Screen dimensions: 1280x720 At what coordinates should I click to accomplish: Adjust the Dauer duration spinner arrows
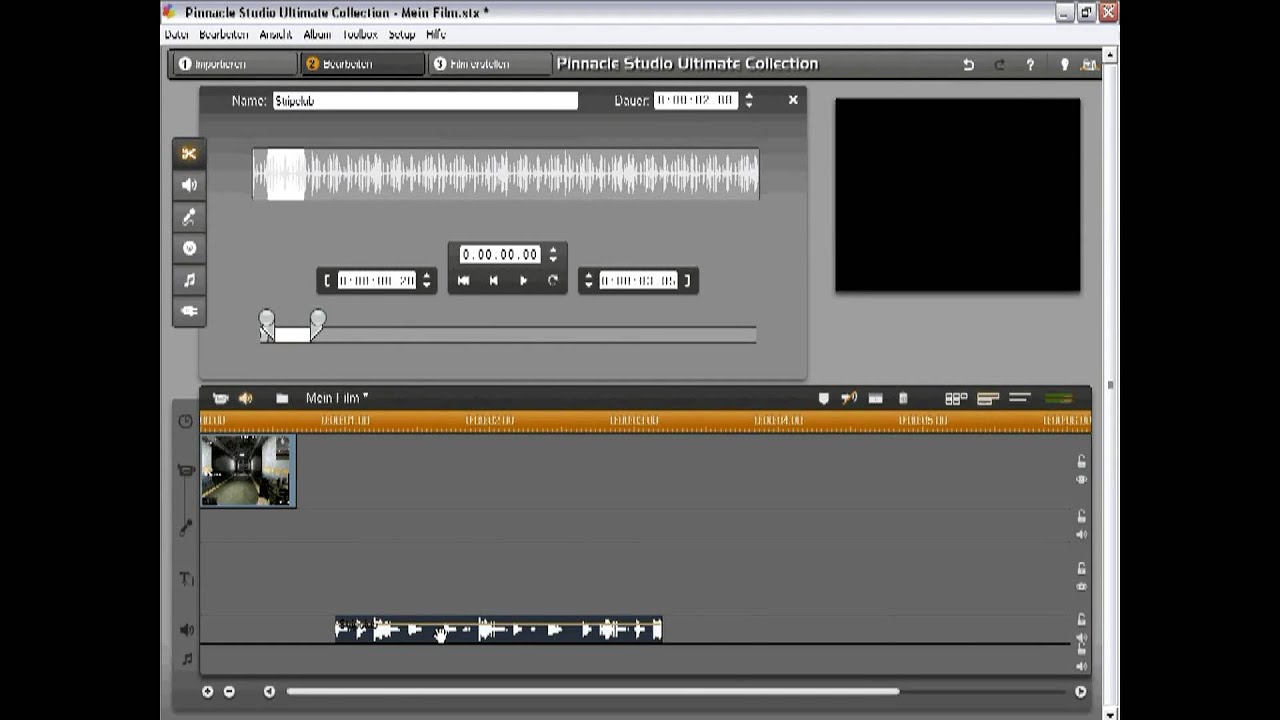coord(749,100)
